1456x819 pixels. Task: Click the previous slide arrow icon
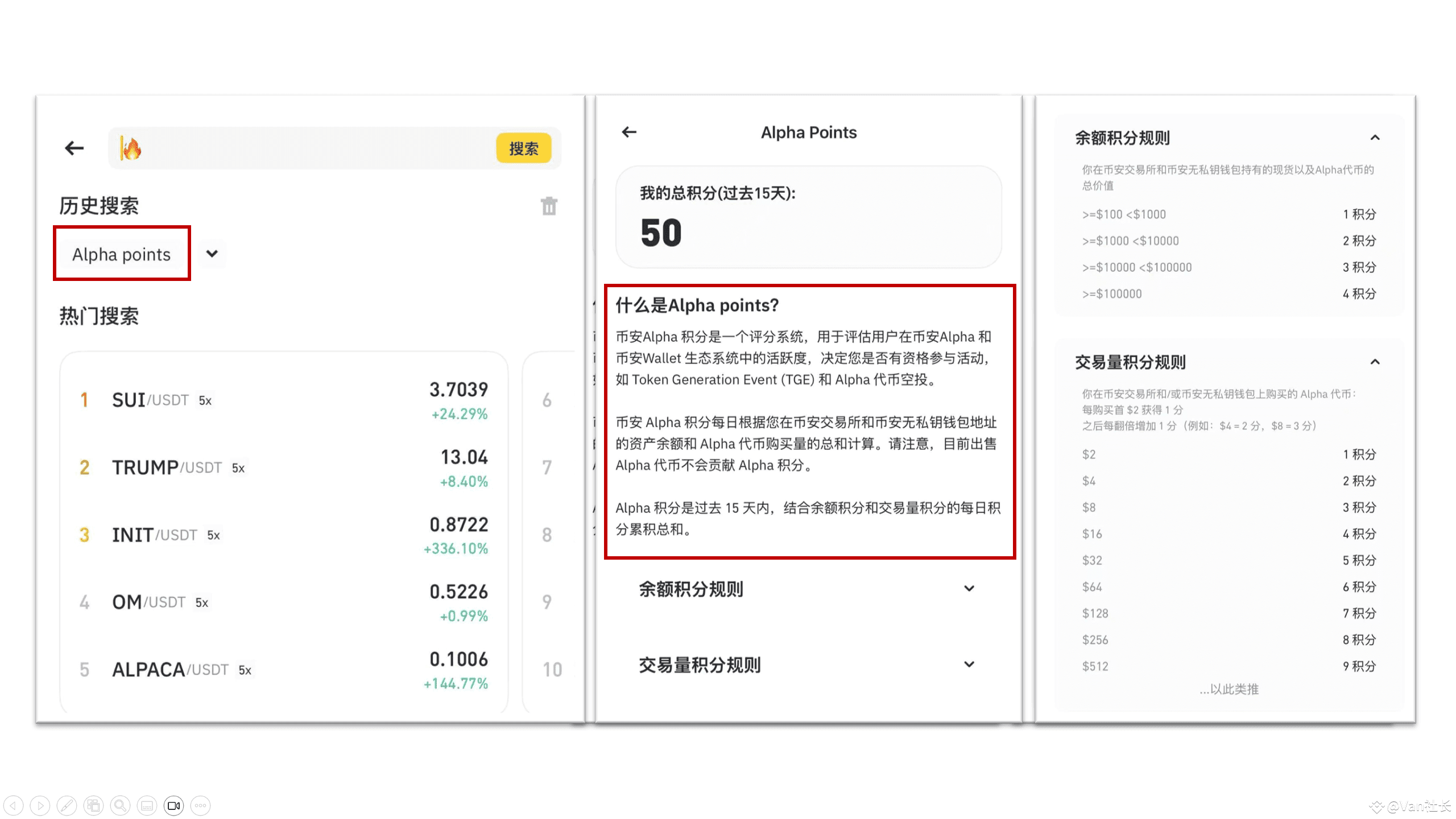pos(13,805)
